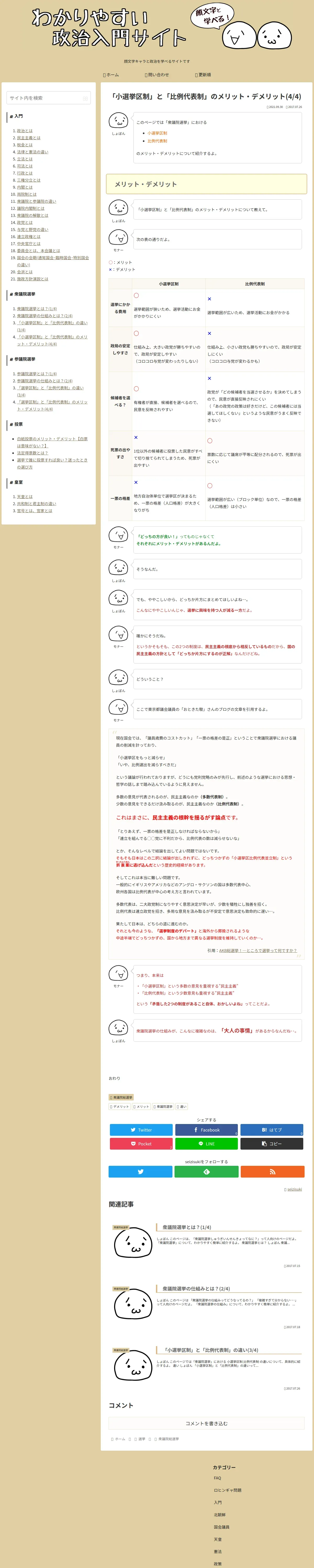Follow seizisuki on Twitter (blue bird button)

[140, 1172]
